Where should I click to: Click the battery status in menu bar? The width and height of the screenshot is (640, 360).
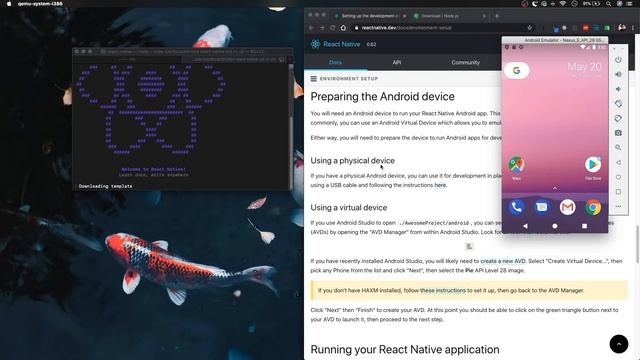click(591, 4)
